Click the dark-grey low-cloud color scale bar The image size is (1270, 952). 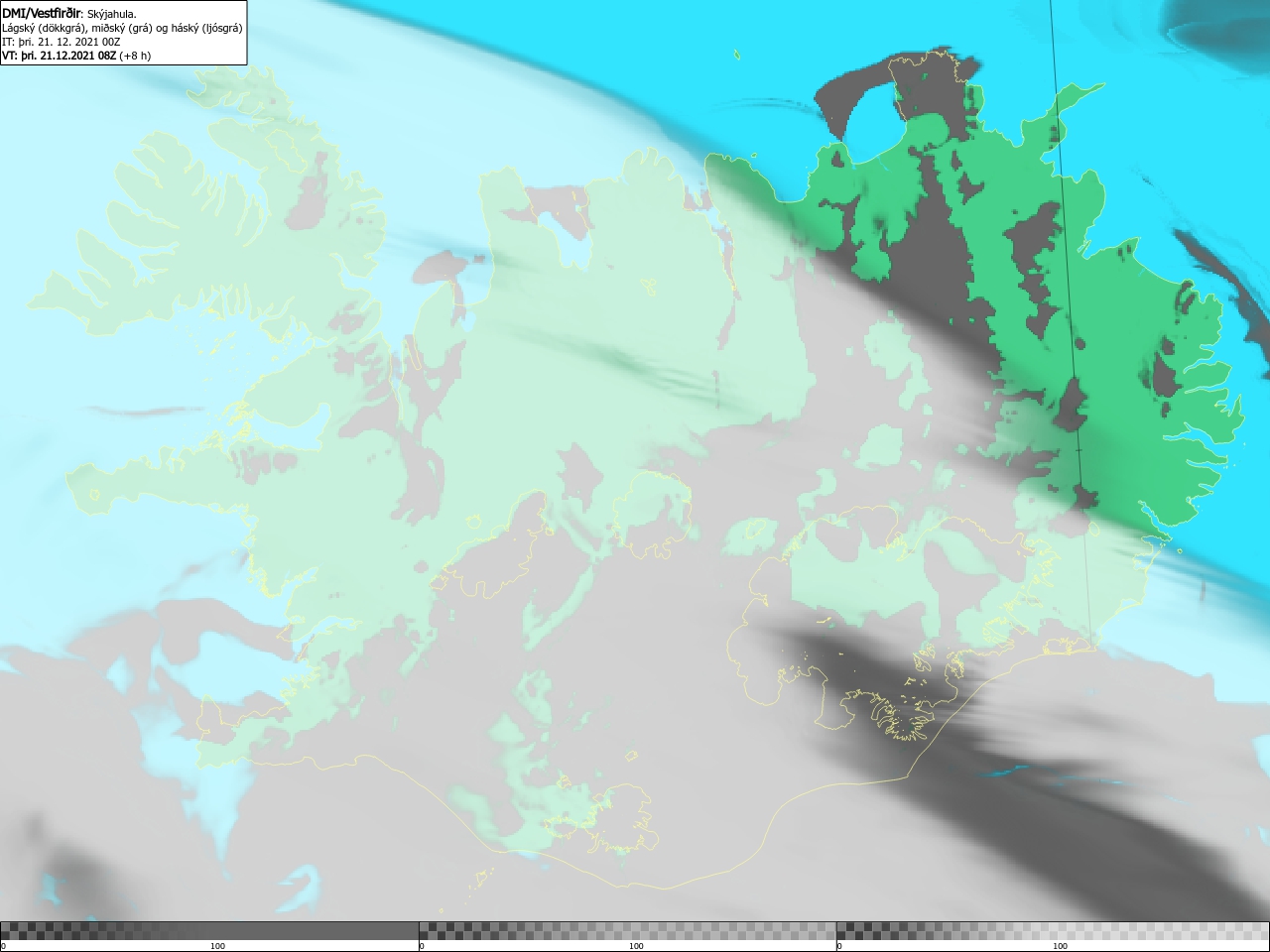pos(209,930)
